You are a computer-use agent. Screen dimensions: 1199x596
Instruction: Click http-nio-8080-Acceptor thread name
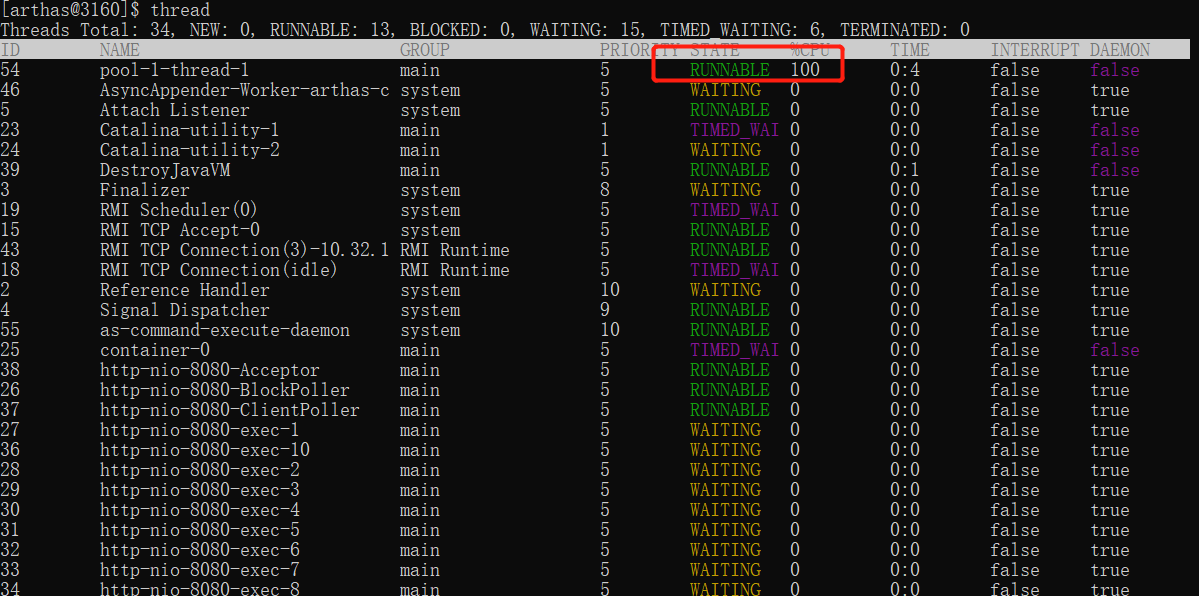pos(210,370)
